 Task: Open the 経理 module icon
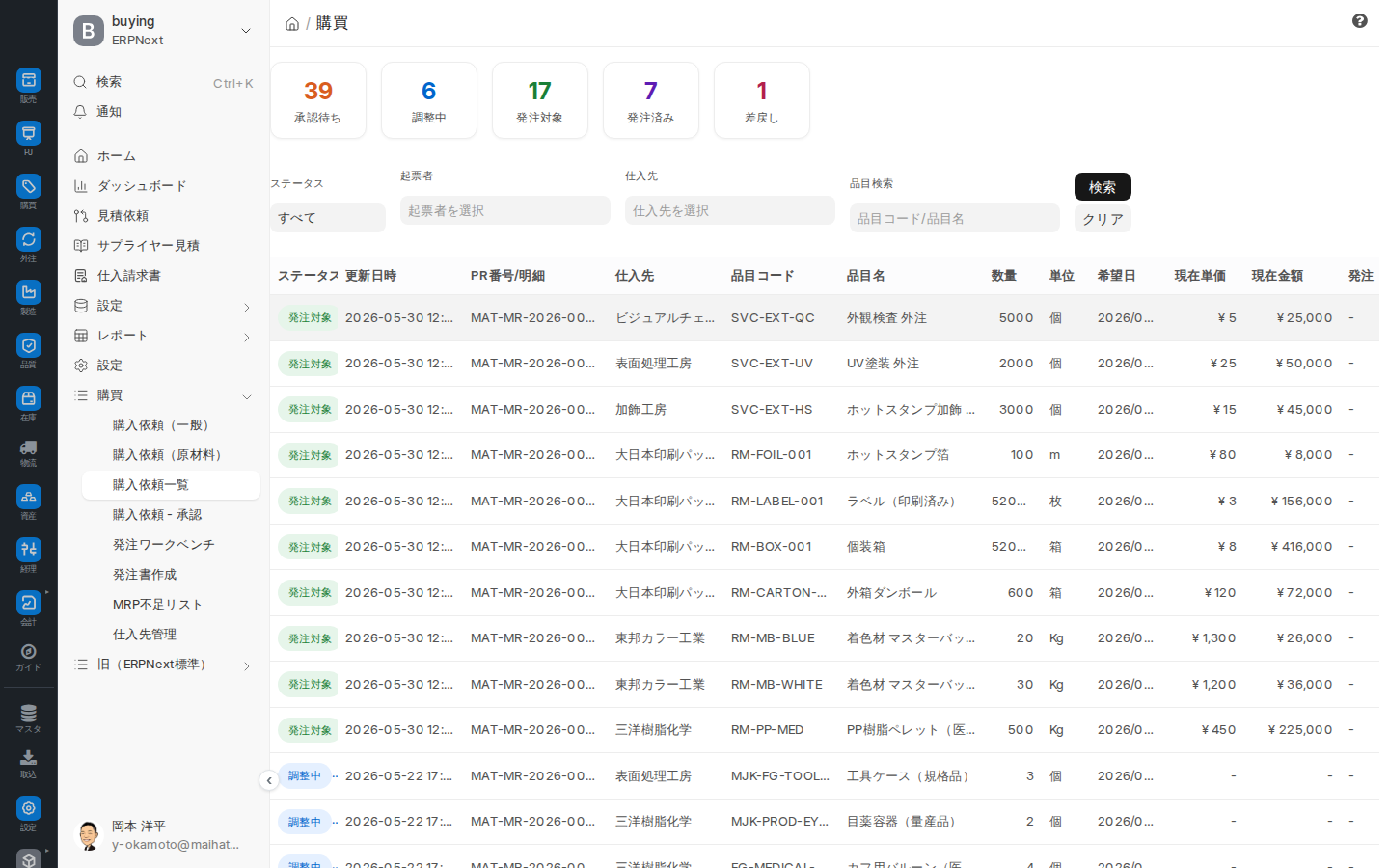(x=28, y=550)
